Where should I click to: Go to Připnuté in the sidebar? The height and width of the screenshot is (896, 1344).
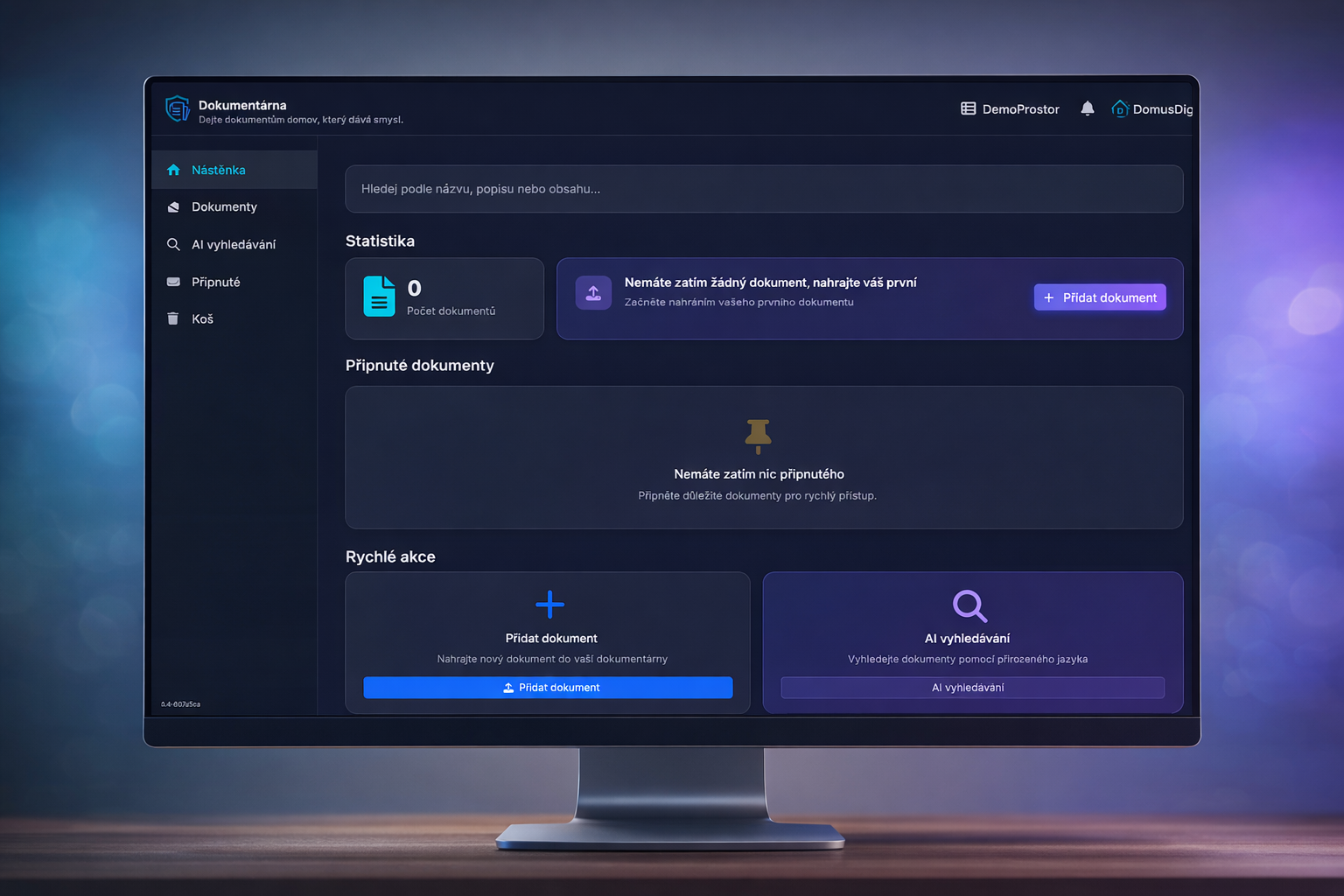[x=215, y=282]
